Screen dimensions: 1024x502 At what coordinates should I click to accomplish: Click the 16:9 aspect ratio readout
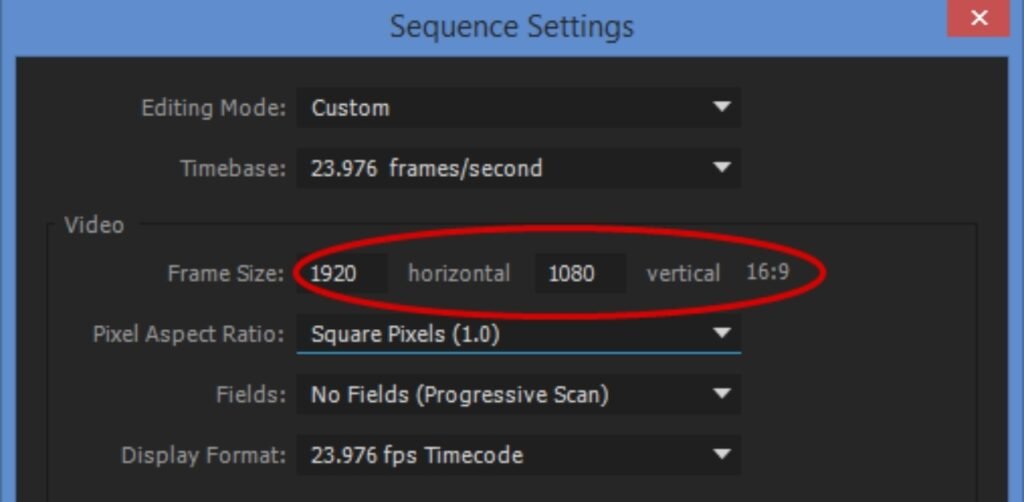768,273
